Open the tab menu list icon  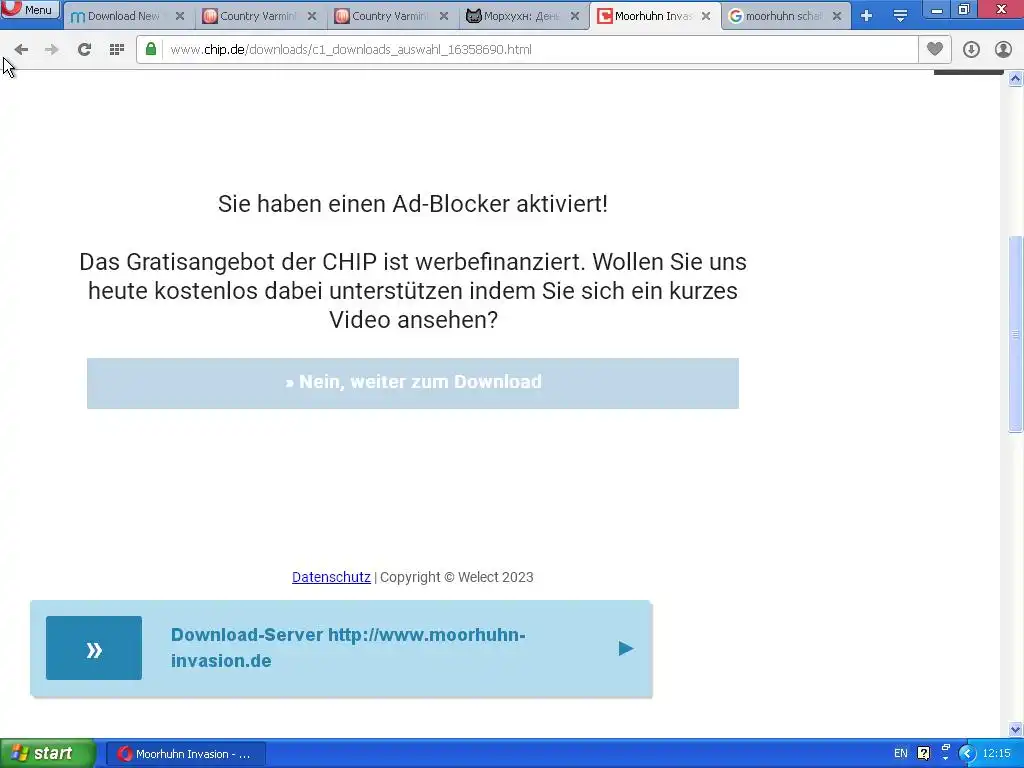[900, 16]
